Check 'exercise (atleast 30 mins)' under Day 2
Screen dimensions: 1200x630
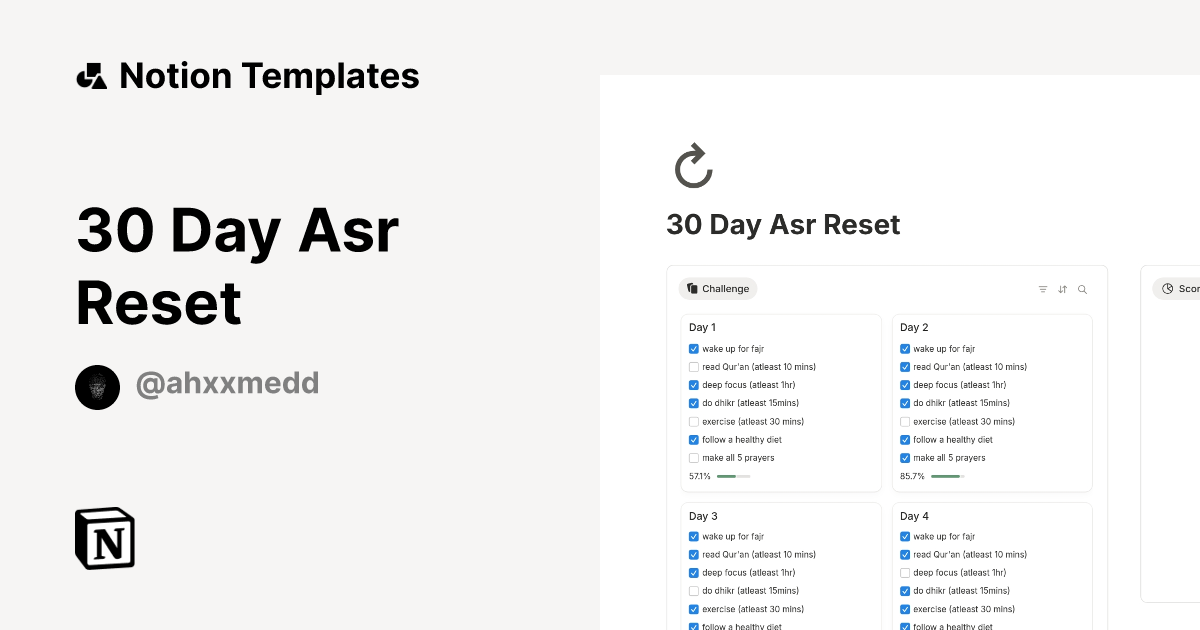tap(905, 421)
